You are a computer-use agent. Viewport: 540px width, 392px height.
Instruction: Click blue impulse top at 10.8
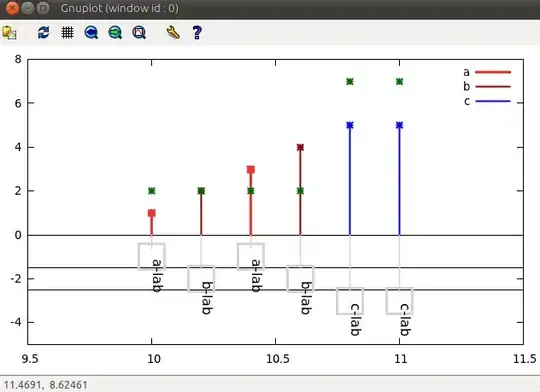(x=350, y=125)
